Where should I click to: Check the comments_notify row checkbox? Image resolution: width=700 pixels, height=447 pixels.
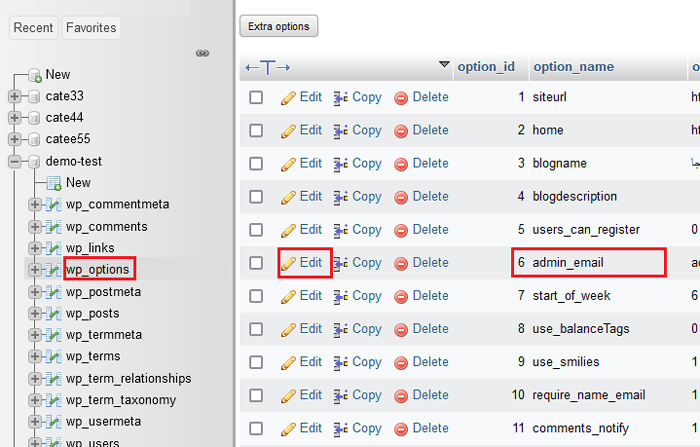point(256,428)
